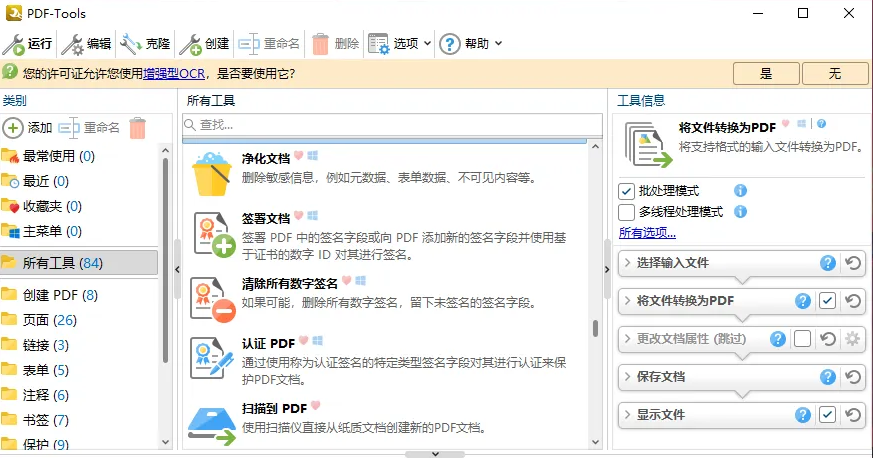Click the 是 button in the notification bar

(766, 73)
